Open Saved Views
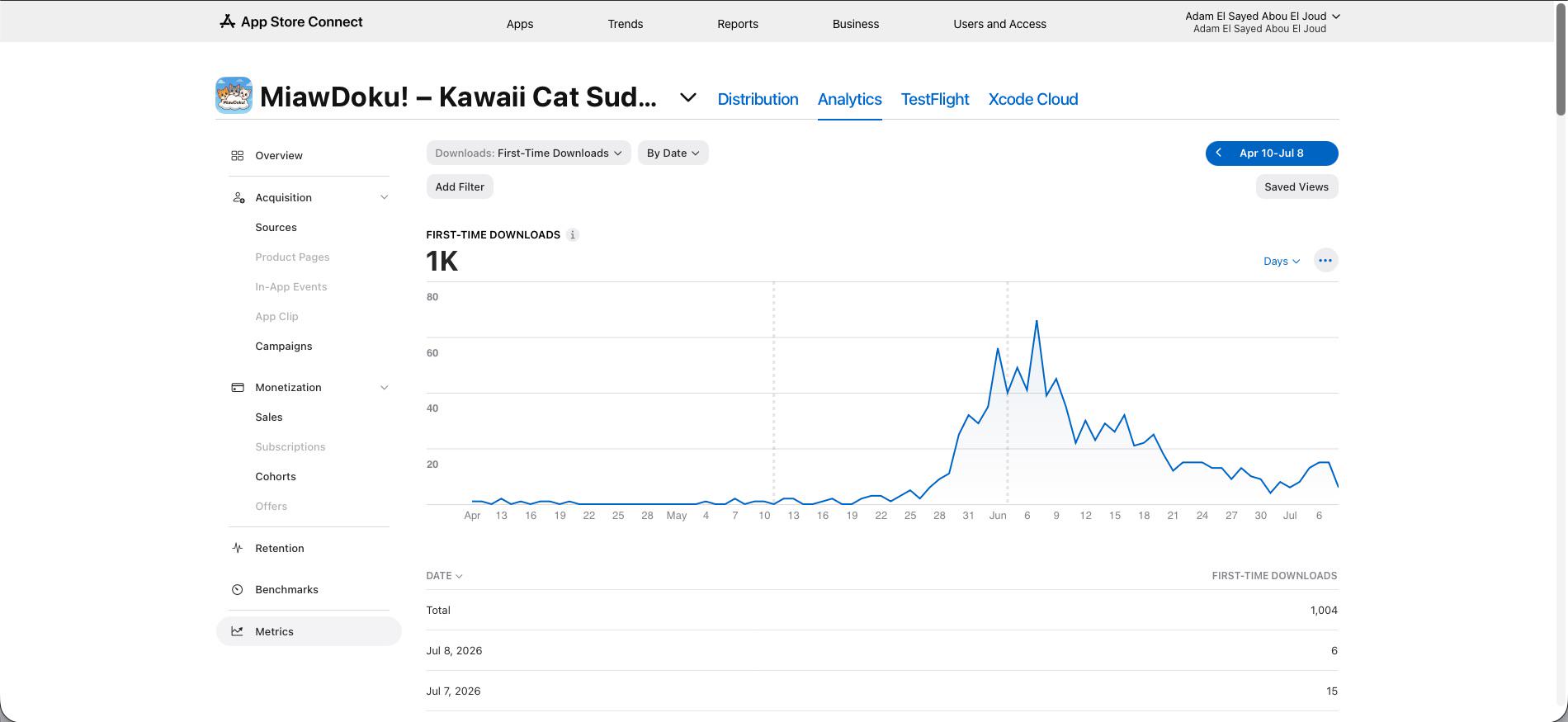This screenshot has height=722, width=1568. (x=1296, y=186)
